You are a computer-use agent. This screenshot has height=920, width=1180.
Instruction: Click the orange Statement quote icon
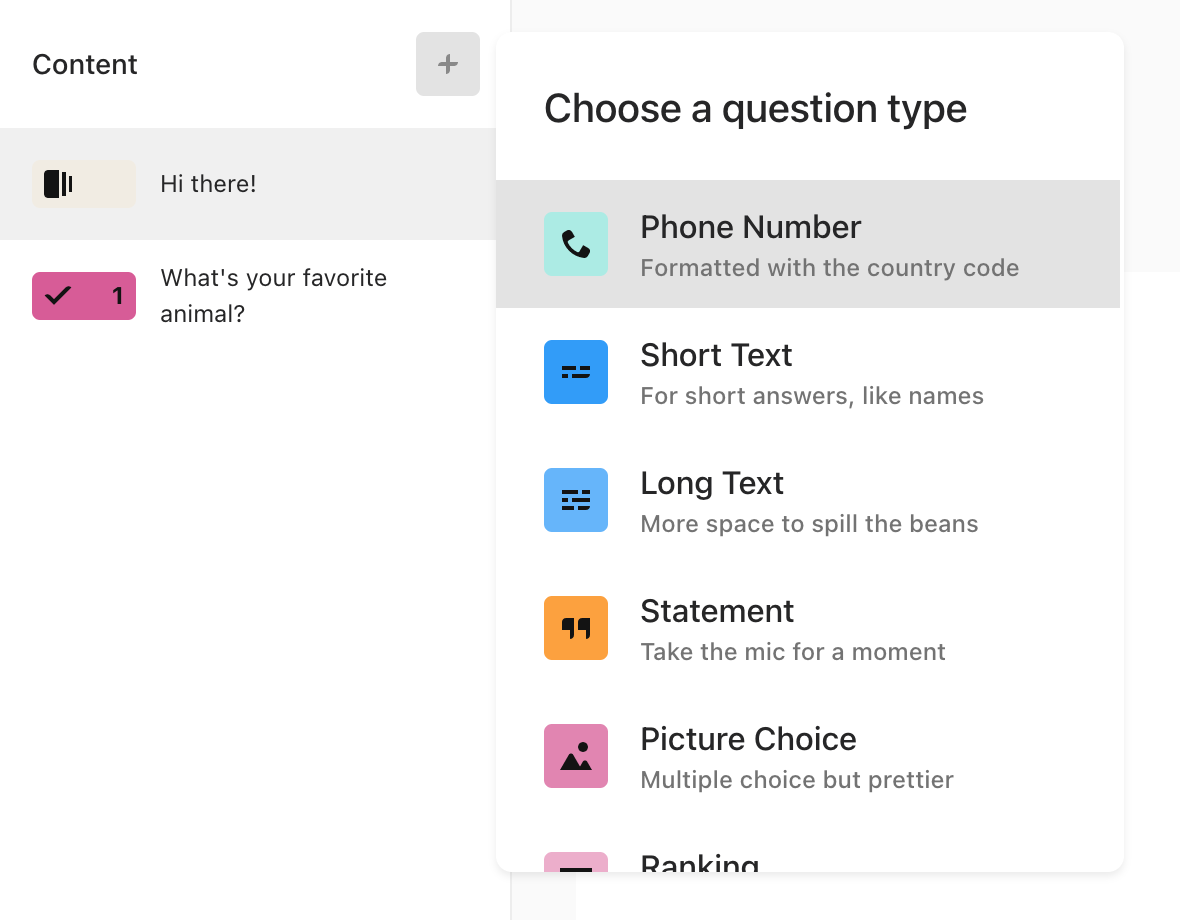pos(576,627)
